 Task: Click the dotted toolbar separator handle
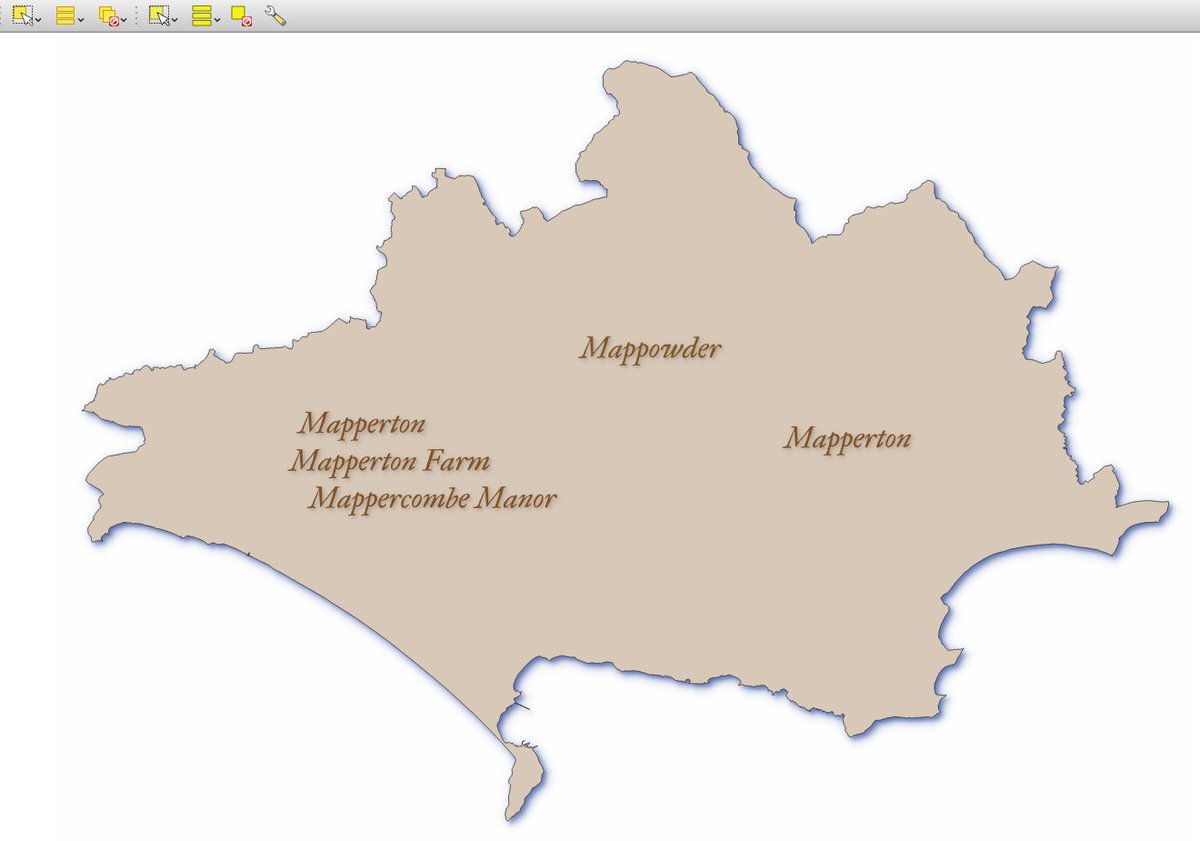(136, 15)
